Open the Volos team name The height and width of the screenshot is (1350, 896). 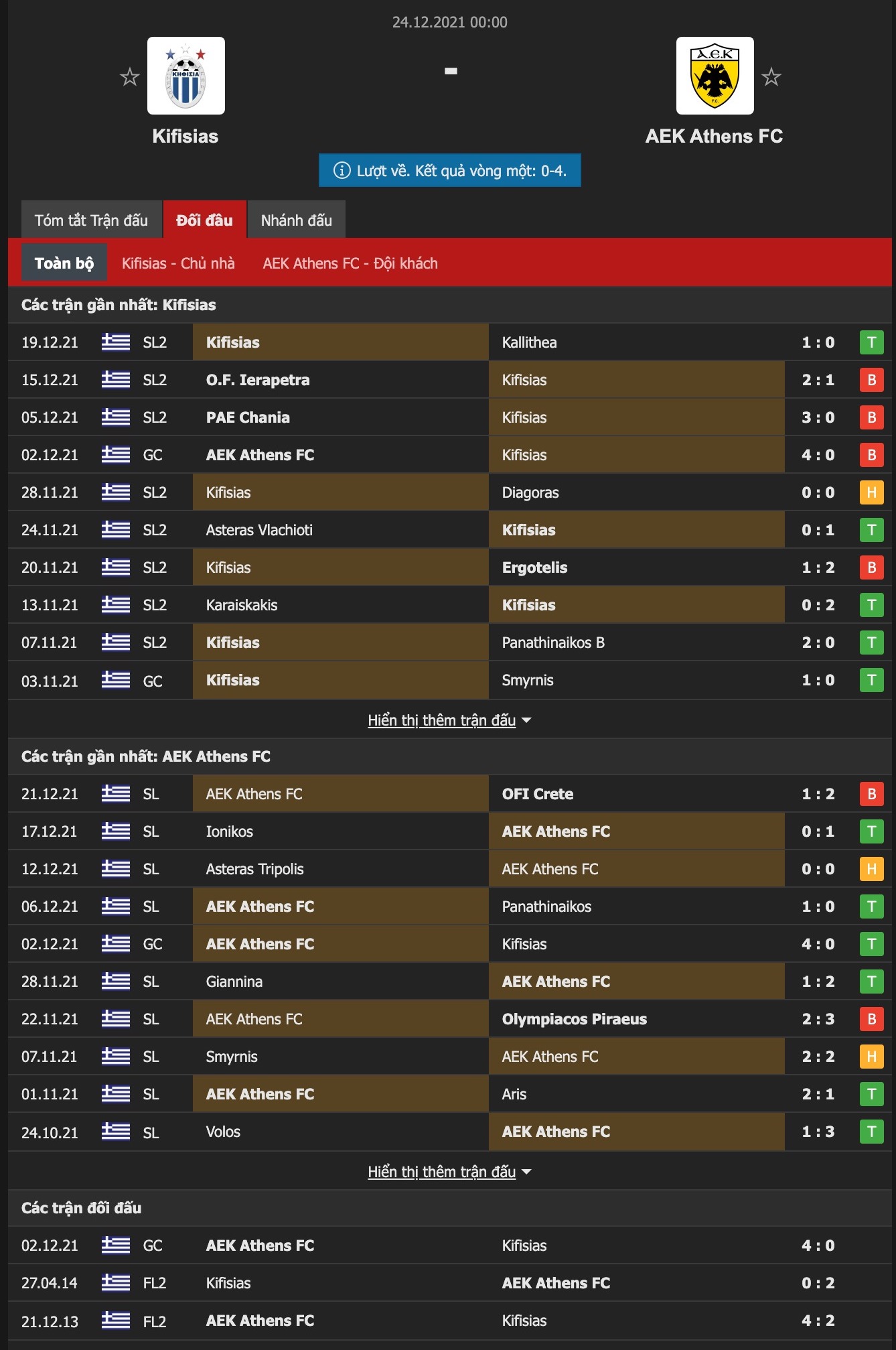pos(223,1132)
